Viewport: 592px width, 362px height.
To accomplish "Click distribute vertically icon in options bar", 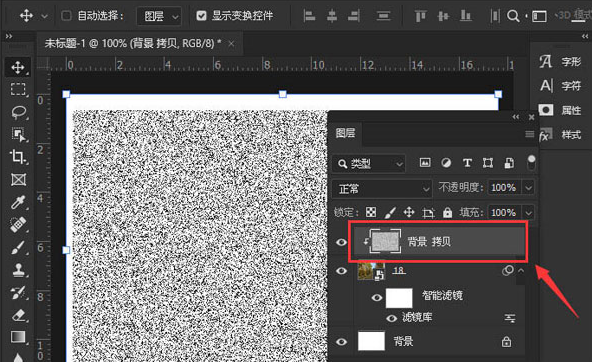I will [x=384, y=15].
